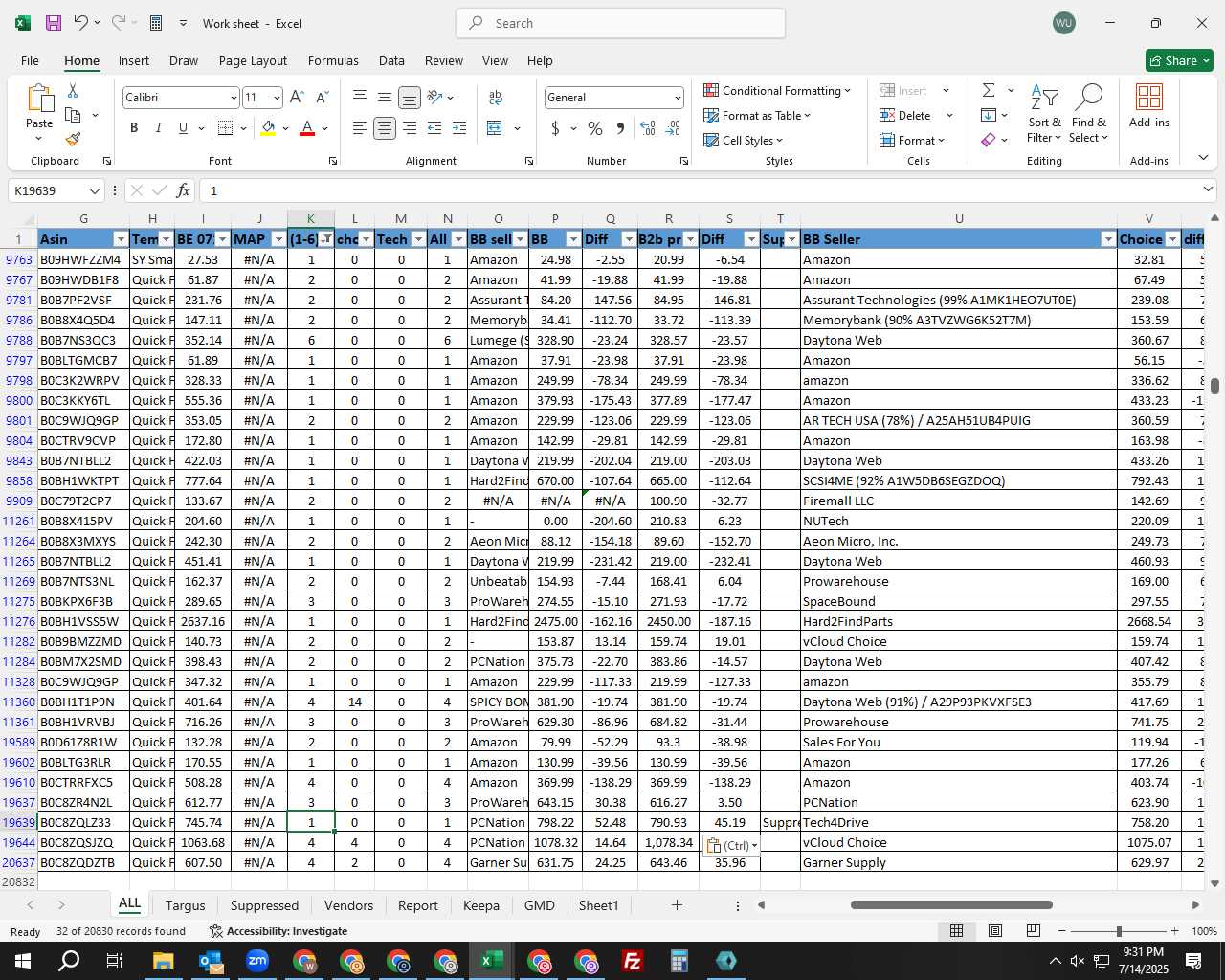Click the Fill Color bucket swatch
This screenshot has height=980, width=1225.
(x=268, y=127)
